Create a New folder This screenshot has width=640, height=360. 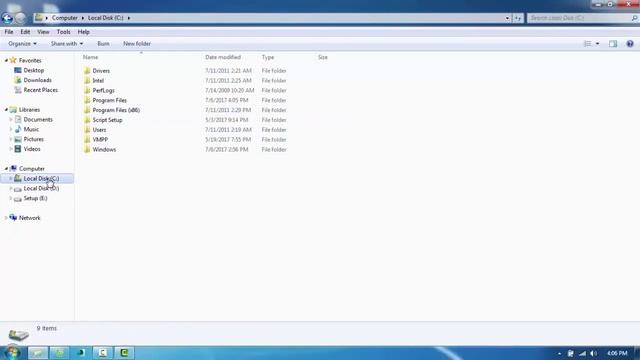[137, 44]
